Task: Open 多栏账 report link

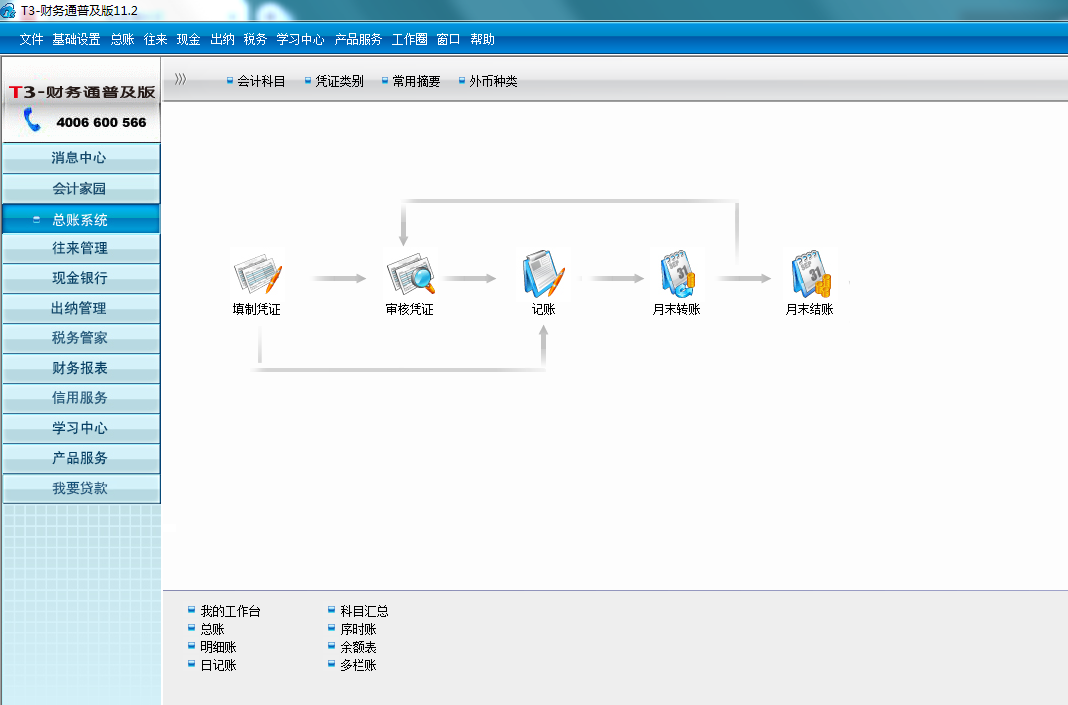Action: (352, 665)
